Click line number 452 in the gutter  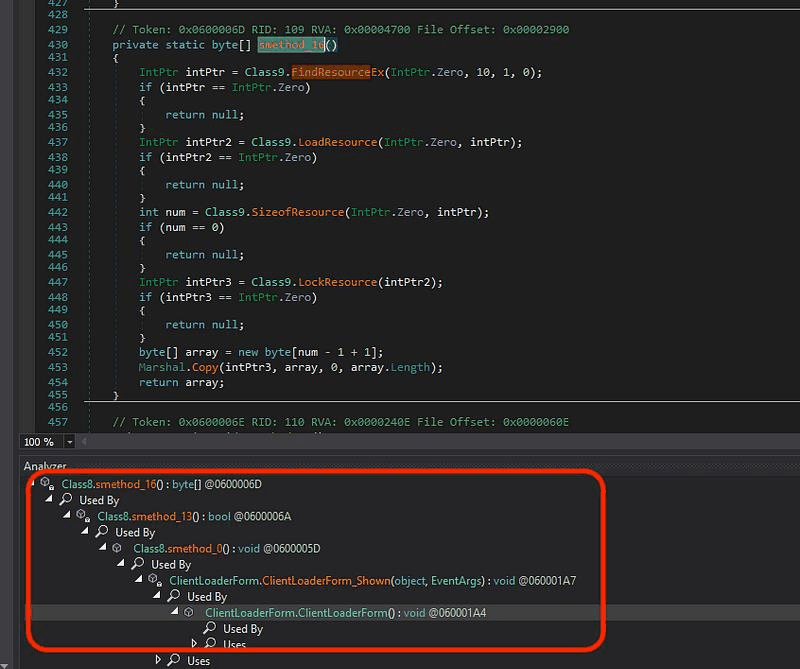pos(58,352)
